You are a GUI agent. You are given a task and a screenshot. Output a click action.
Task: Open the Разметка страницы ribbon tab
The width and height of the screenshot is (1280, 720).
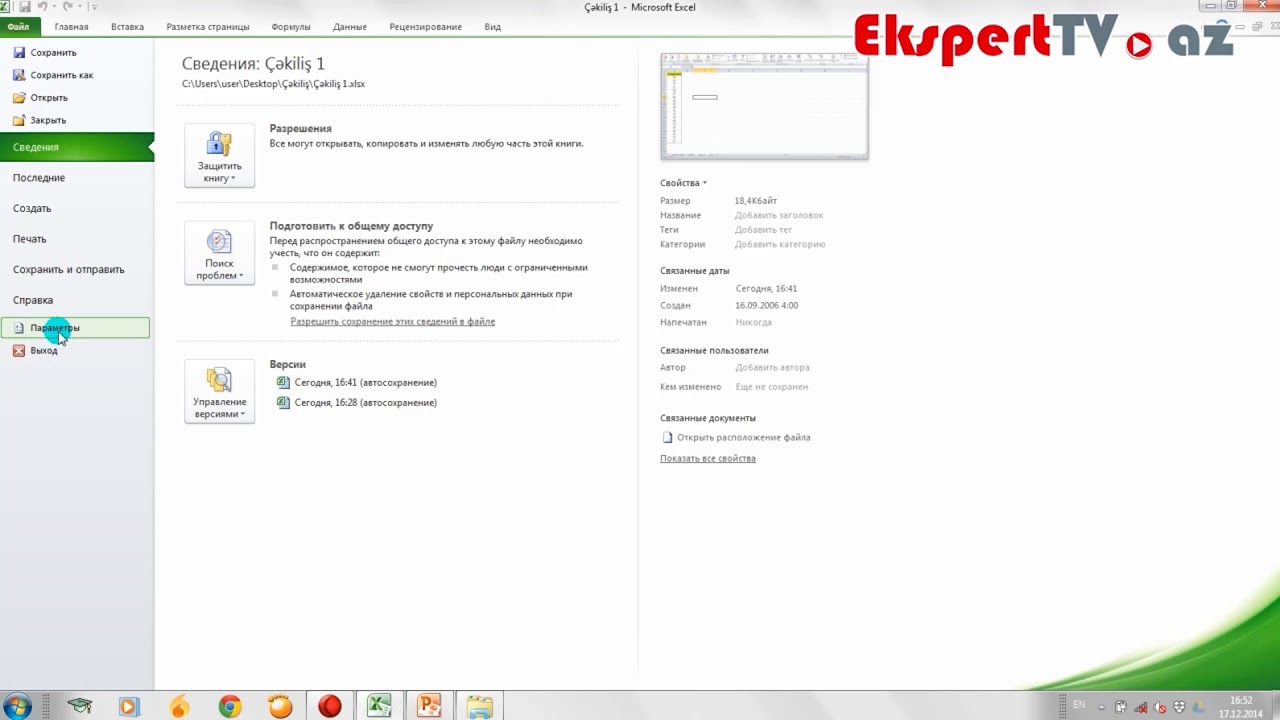[x=208, y=27]
